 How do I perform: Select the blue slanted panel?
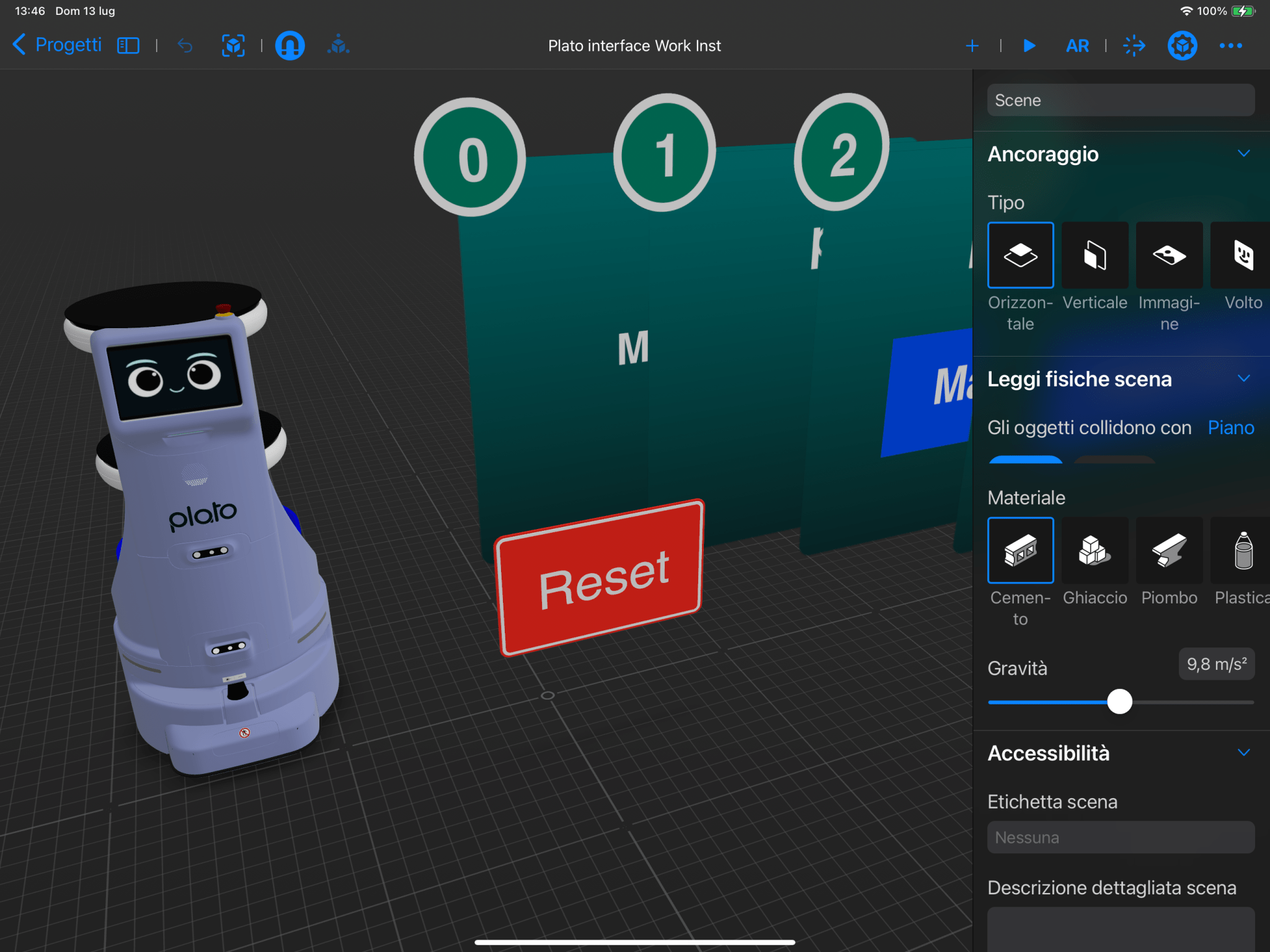(928, 393)
